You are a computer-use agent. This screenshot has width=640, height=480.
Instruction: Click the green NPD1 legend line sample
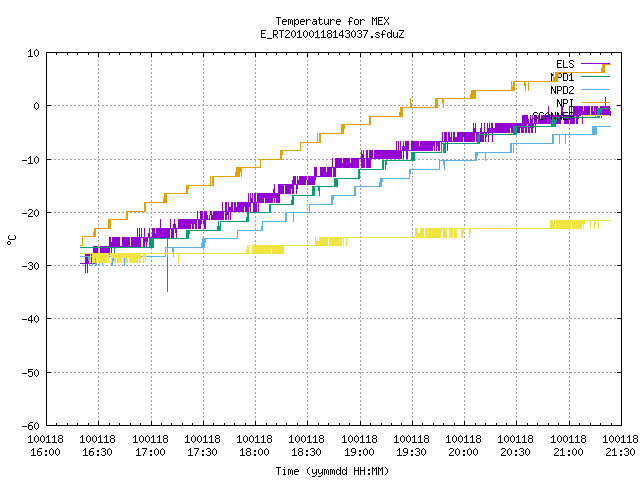pyautogui.click(x=595, y=77)
